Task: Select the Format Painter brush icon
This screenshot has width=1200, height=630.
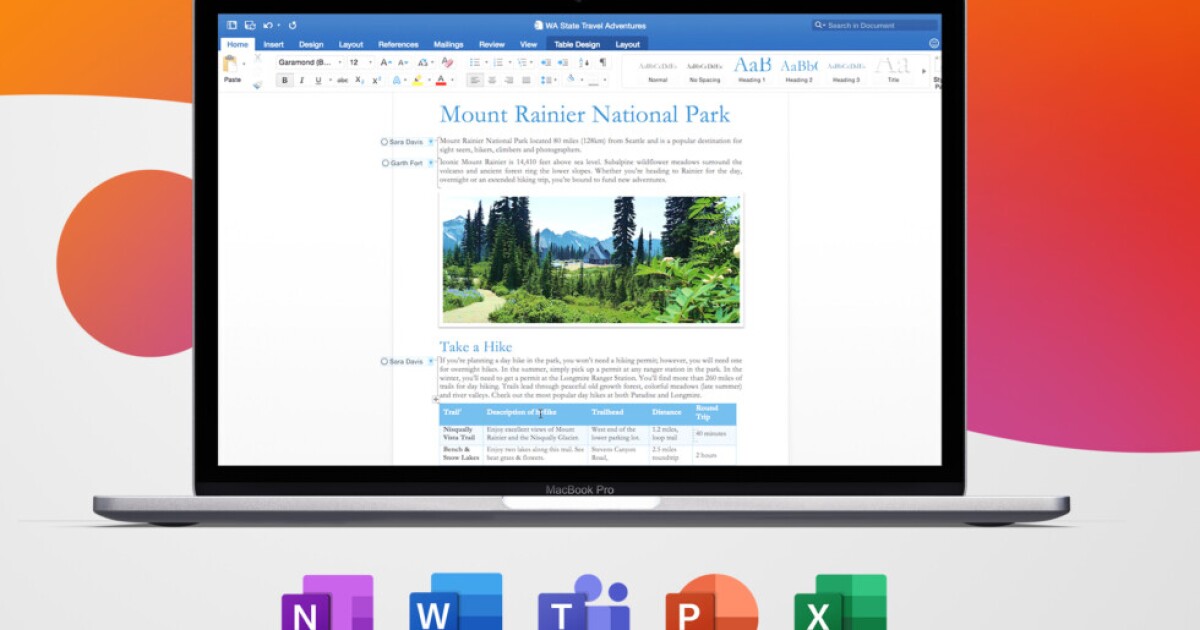Action: [x=257, y=85]
